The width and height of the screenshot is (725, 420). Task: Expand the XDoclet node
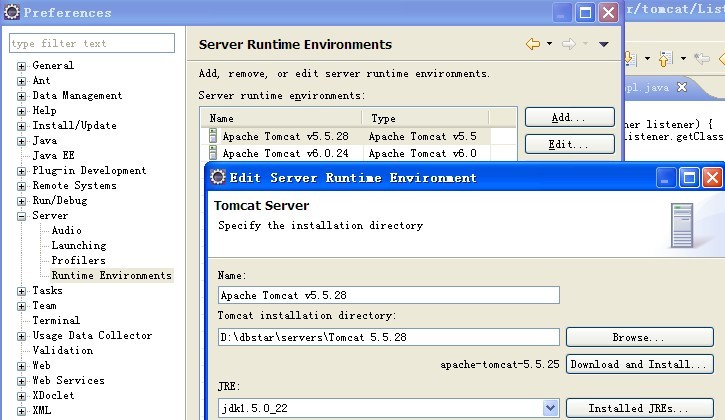(x=21, y=396)
